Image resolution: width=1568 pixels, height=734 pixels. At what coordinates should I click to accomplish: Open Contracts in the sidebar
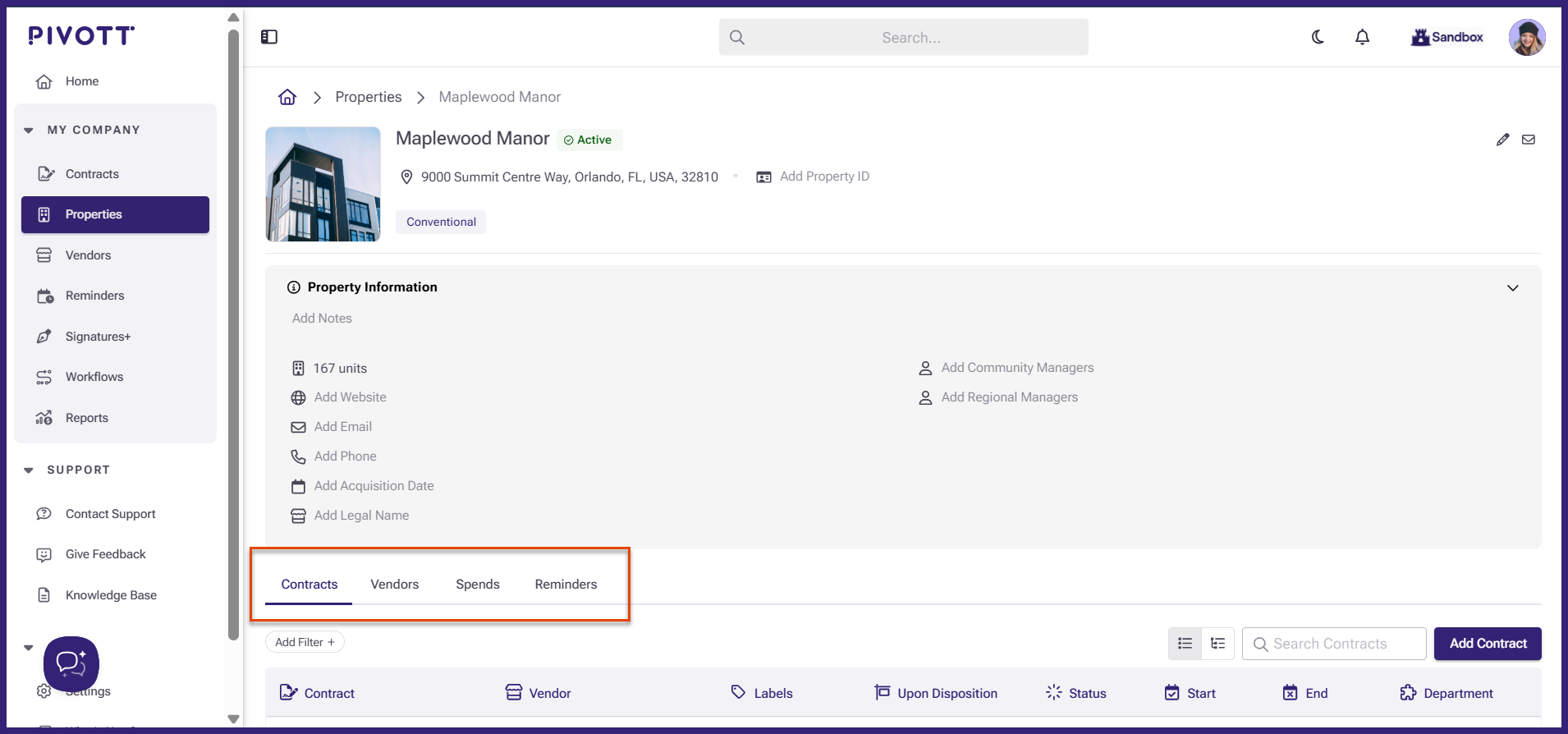[115, 174]
